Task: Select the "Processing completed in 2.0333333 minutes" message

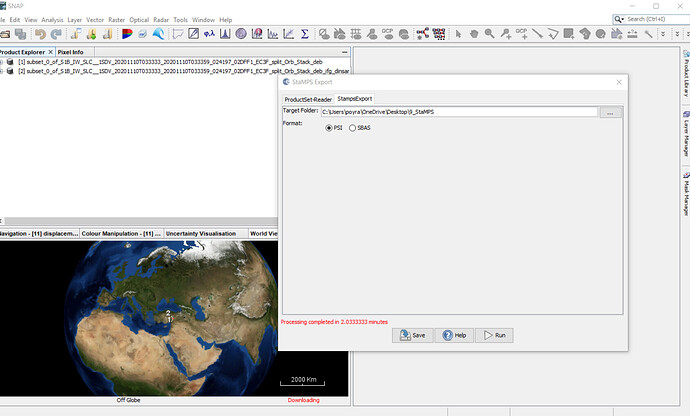Action: tap(334, 322)
